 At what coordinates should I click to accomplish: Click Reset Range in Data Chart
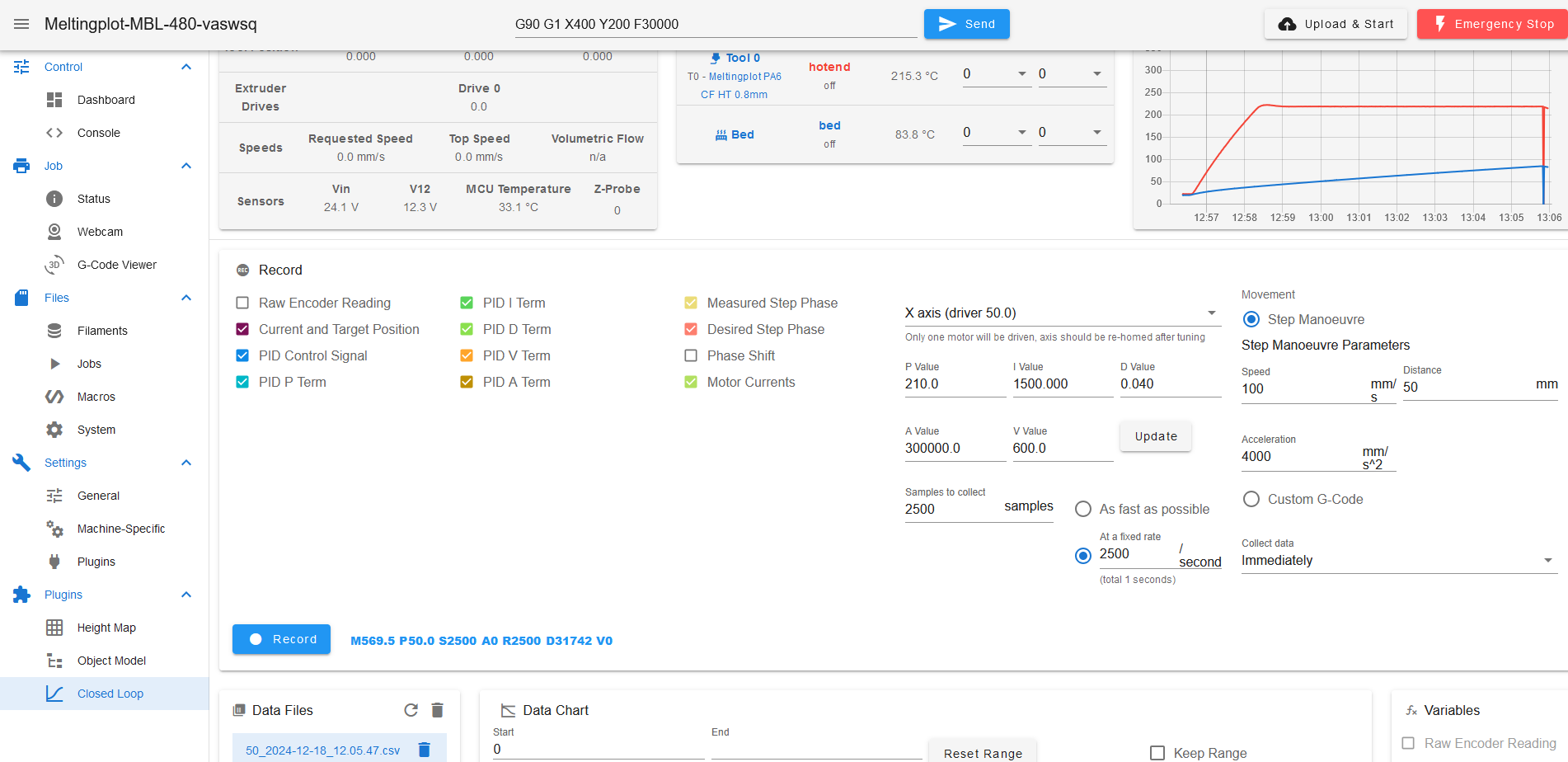[983, 753]
